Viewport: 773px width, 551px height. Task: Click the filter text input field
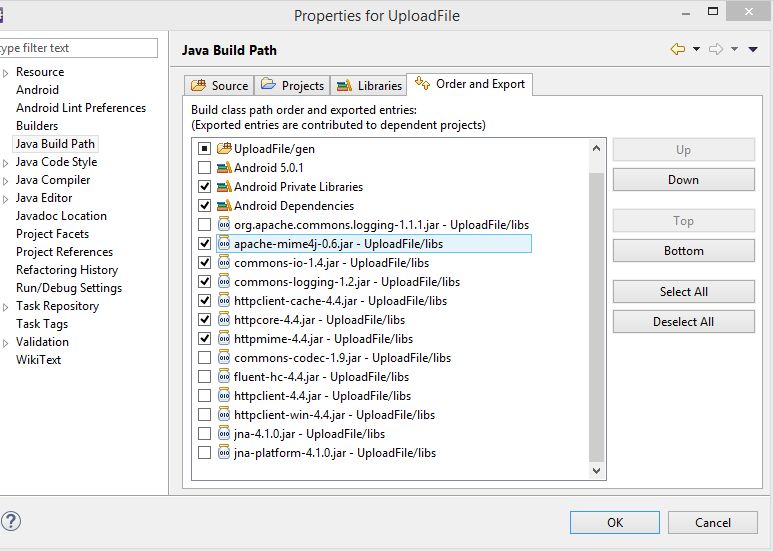(x=78, y=48)
